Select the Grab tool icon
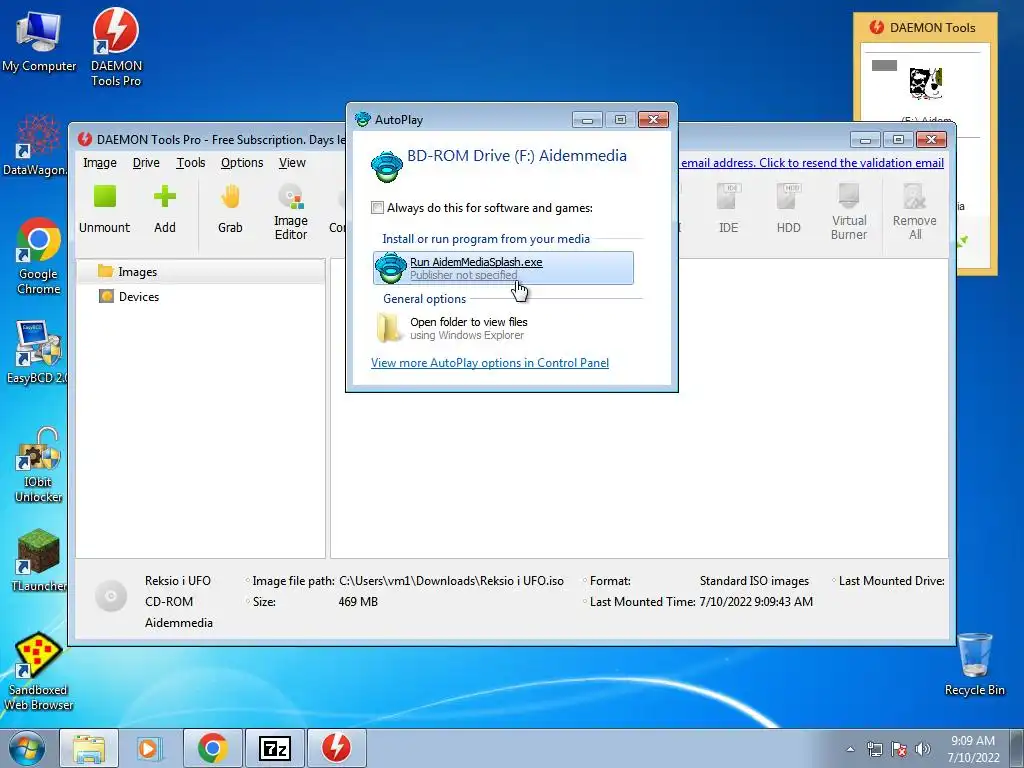The width and height of the screenshot is (1024, 768). point(230,210)
